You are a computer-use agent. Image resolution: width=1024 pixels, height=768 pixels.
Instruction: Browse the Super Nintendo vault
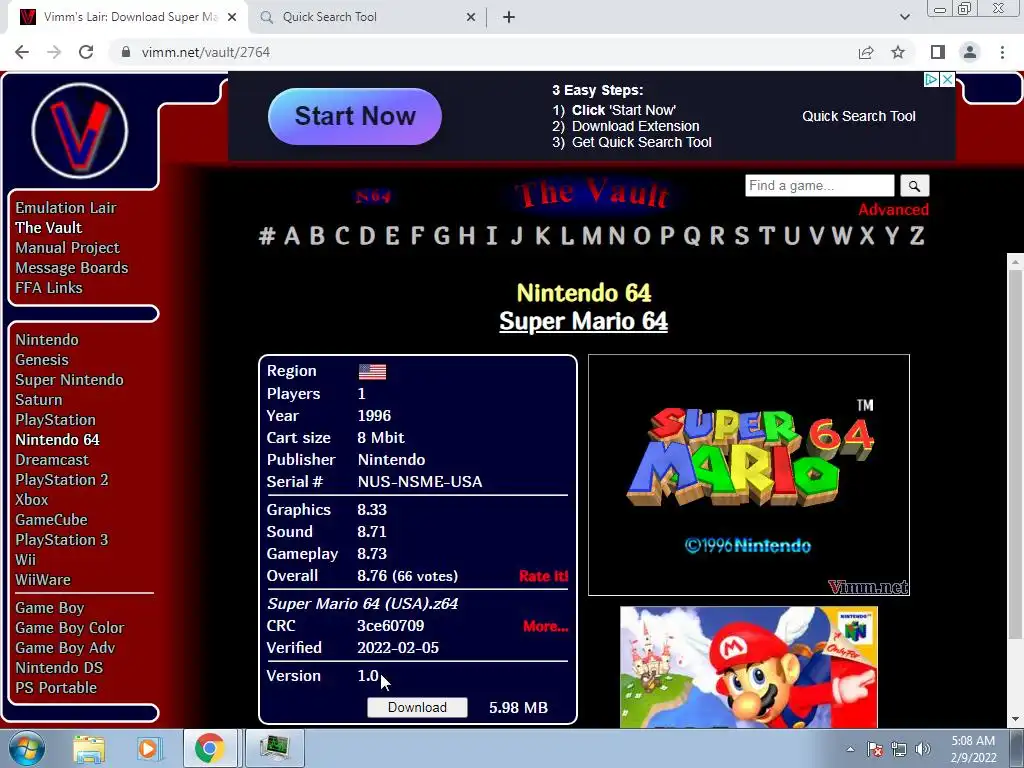pyautogui.click(x=69, y=380)
